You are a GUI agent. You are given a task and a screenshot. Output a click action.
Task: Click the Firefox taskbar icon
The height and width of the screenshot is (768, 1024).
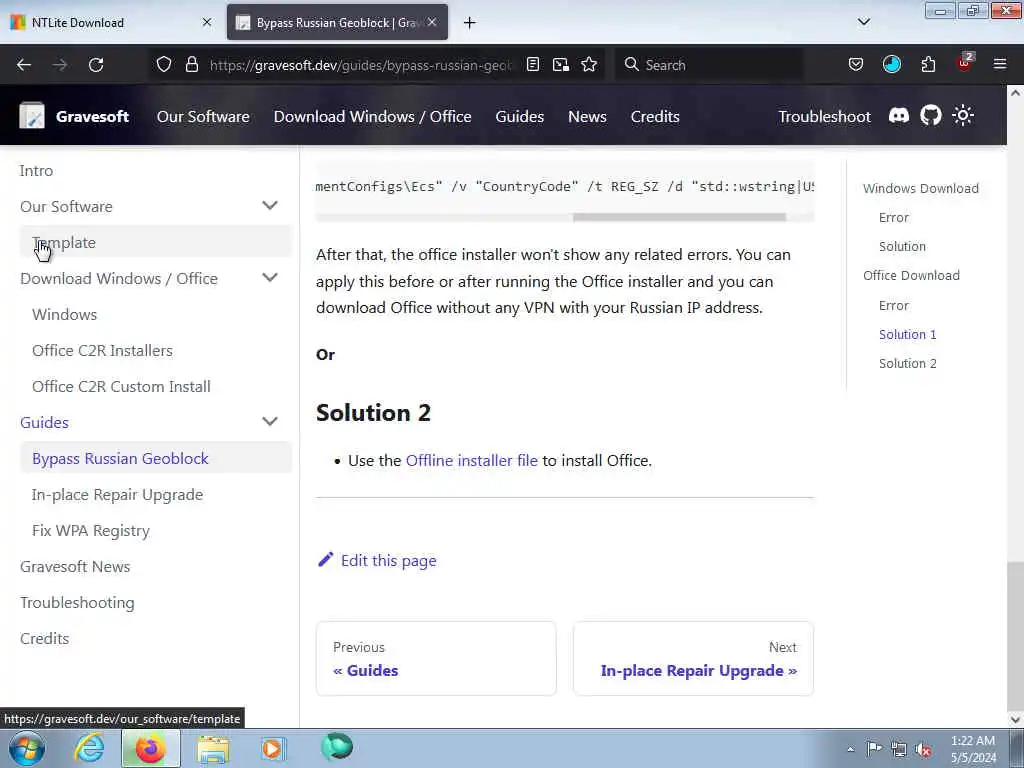click(150, 748)
